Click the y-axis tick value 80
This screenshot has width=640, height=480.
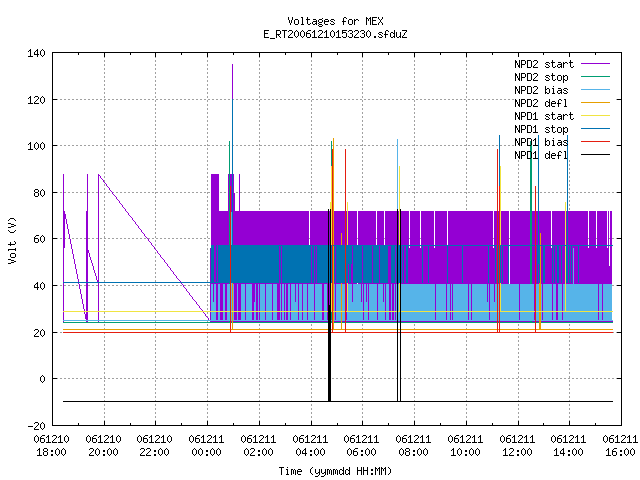point(39,193)
